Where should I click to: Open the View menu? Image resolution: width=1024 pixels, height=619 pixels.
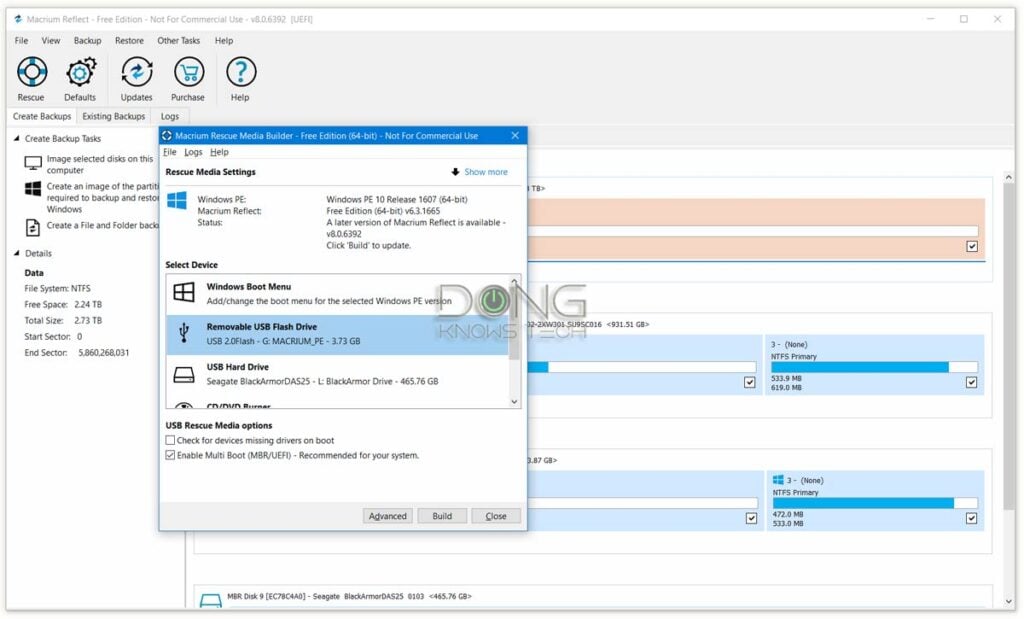51,40
